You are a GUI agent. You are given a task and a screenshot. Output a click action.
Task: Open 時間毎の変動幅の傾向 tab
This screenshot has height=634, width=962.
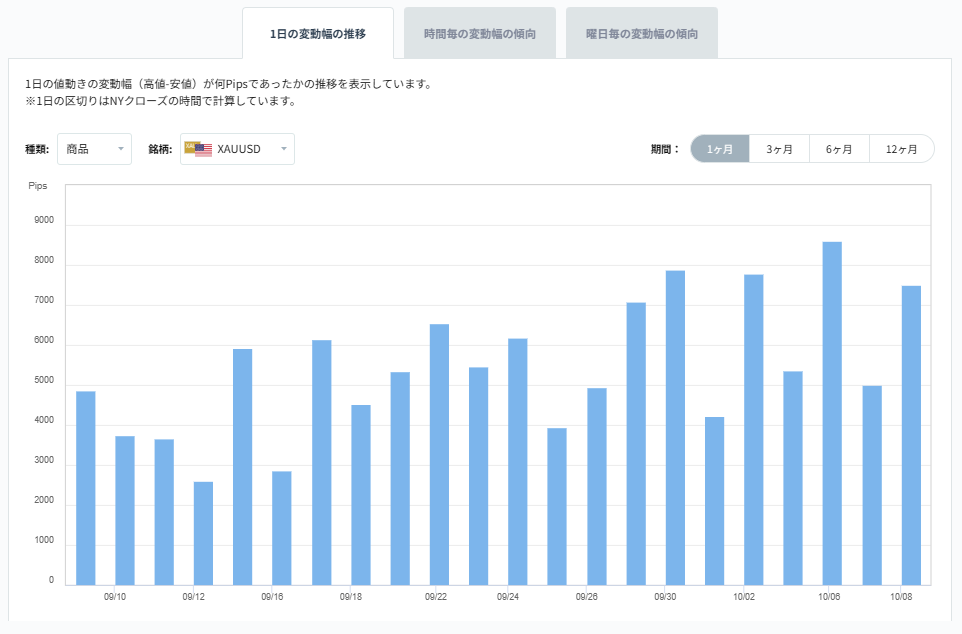[480, 34]
